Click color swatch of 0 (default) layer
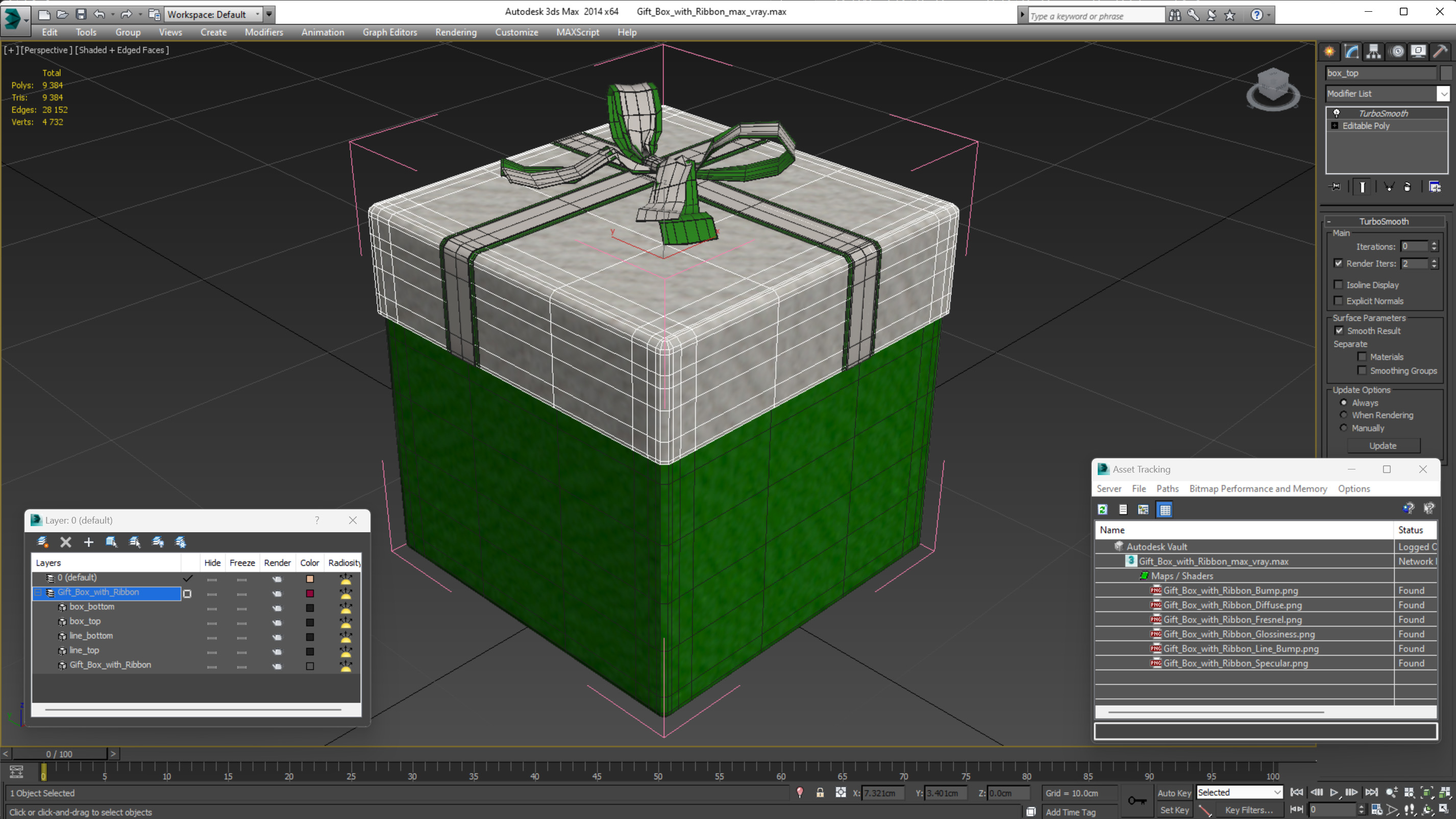Image resolution: width=1456 pixels, height=819 pixels. click(x=310, y=579)
